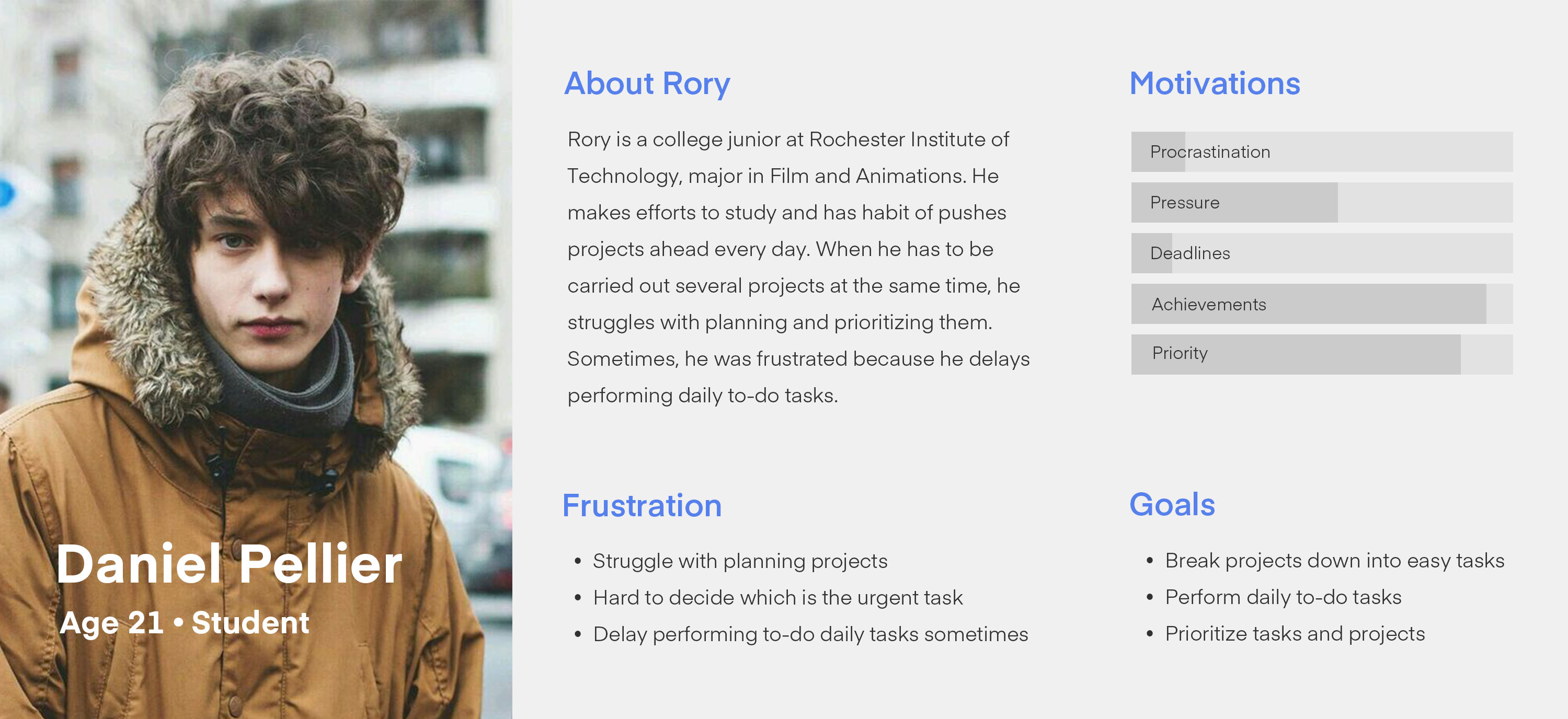The width and height of the screenshot is (1568, 719).
Task: Click Hard to decide urgent task bullet
Action: [777, 597]
